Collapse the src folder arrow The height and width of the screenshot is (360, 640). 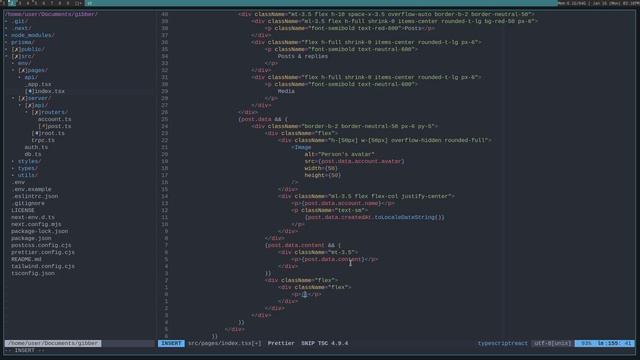point(6,56)
